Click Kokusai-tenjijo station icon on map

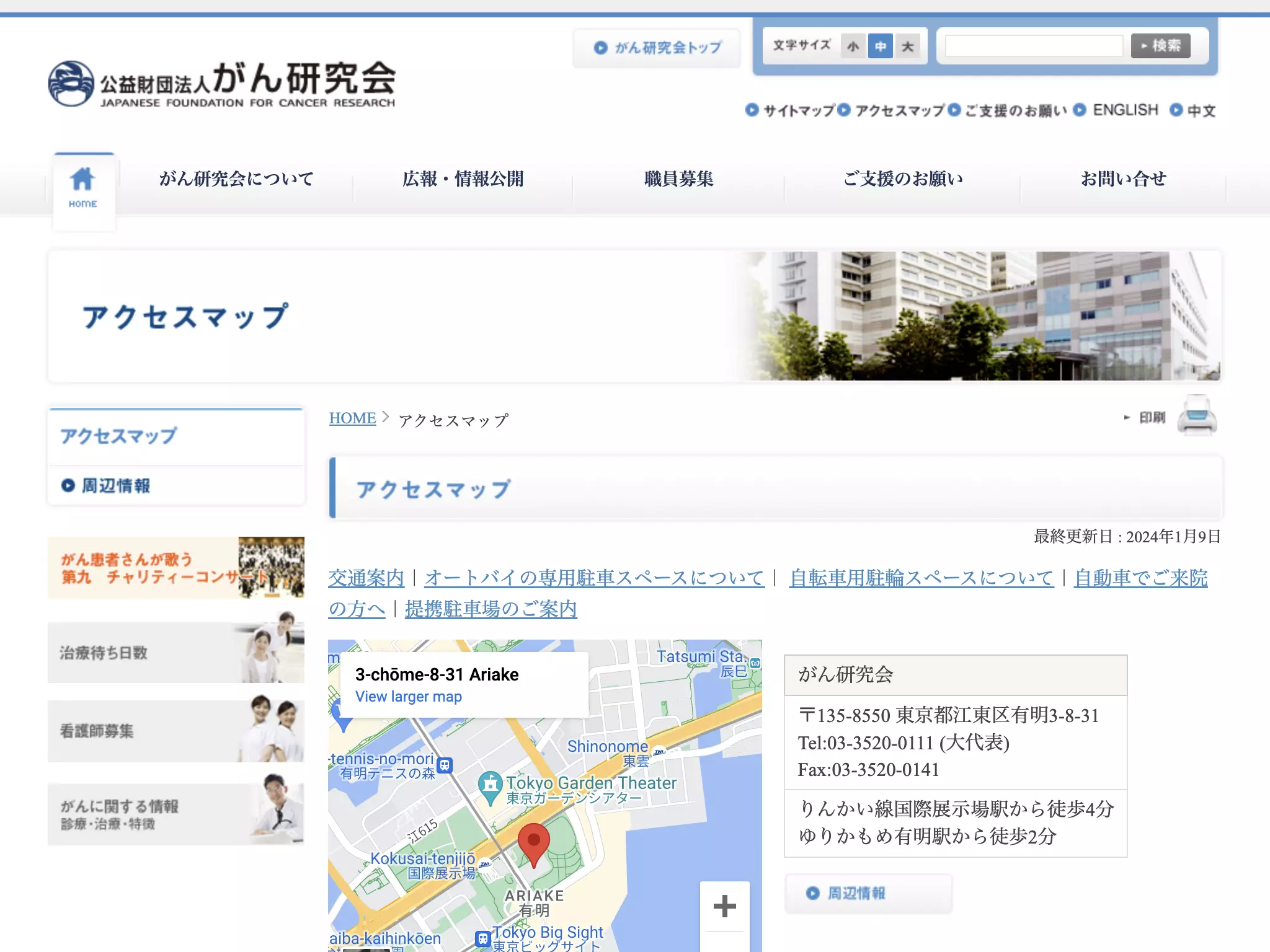point(485,863)
